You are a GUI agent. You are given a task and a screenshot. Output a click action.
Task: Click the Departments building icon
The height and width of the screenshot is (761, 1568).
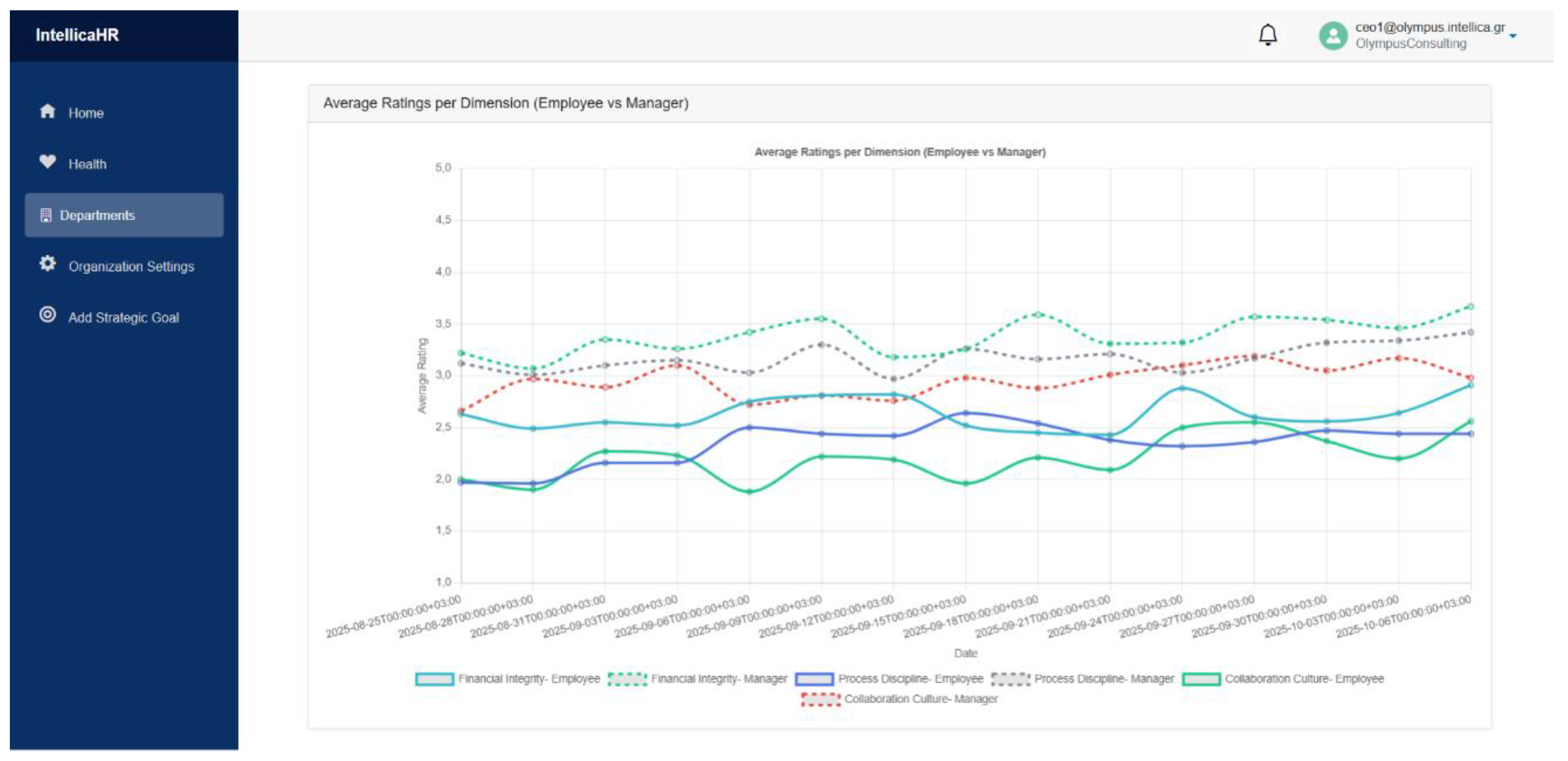coord(45,215)
